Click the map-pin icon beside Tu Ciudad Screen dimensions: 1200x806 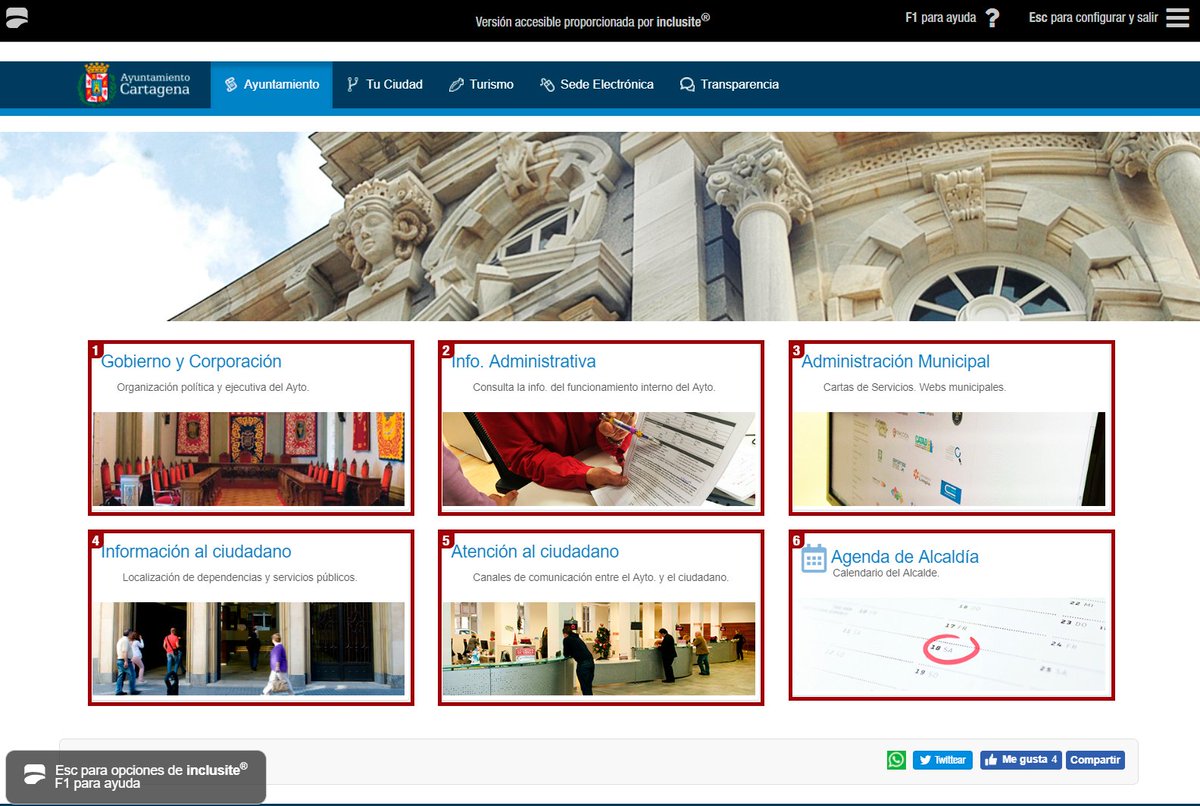(350, 85)
